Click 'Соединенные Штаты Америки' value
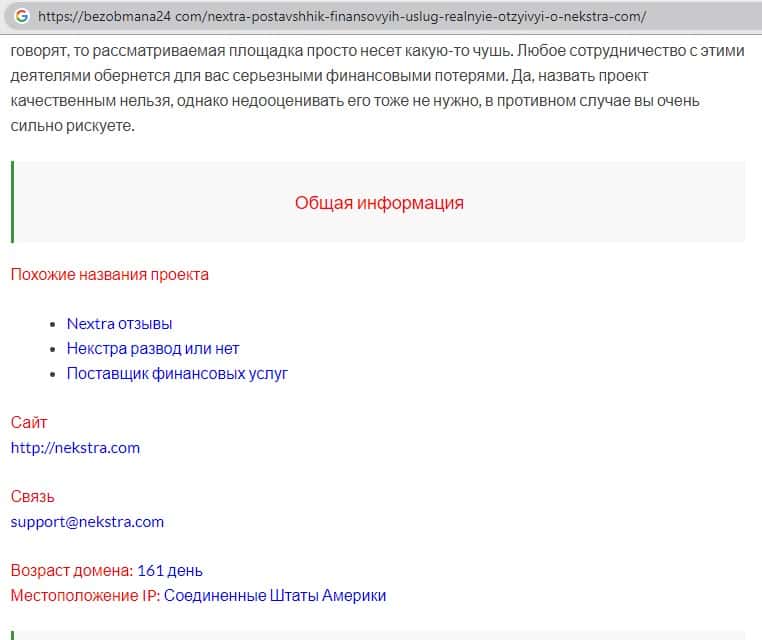The width and height of the screenshot is (762, 640). click(x=275, y=595)
